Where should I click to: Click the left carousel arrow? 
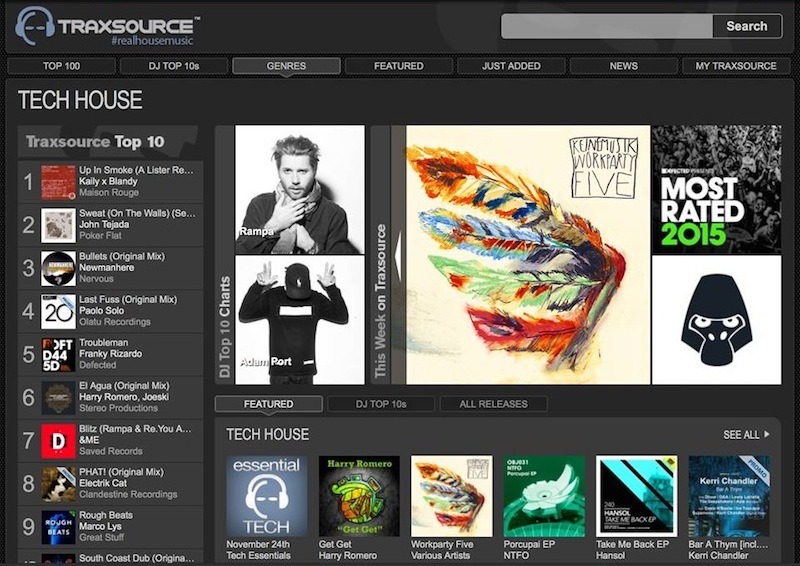[x=398, y=255]
